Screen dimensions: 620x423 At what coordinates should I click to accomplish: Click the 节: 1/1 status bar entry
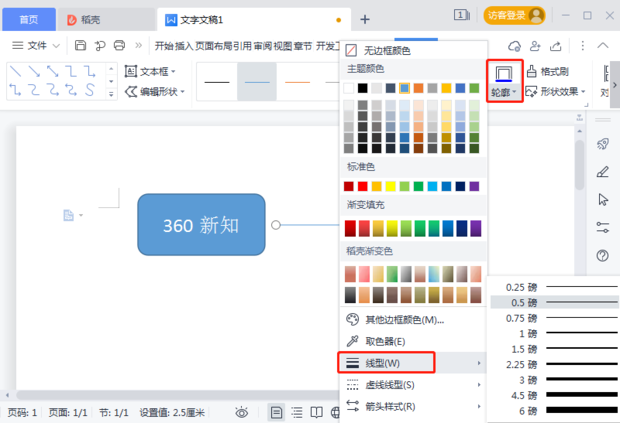(113, 413)
